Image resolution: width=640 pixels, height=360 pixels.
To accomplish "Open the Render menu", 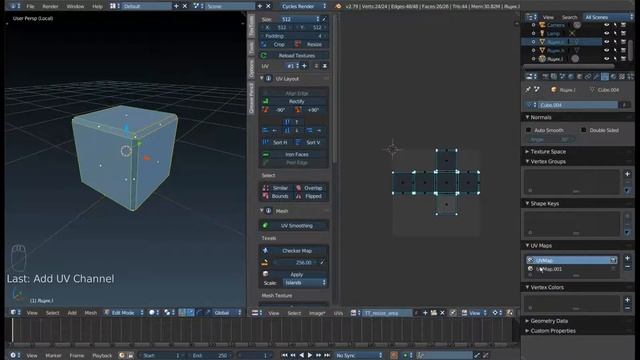I will [50, 6].
